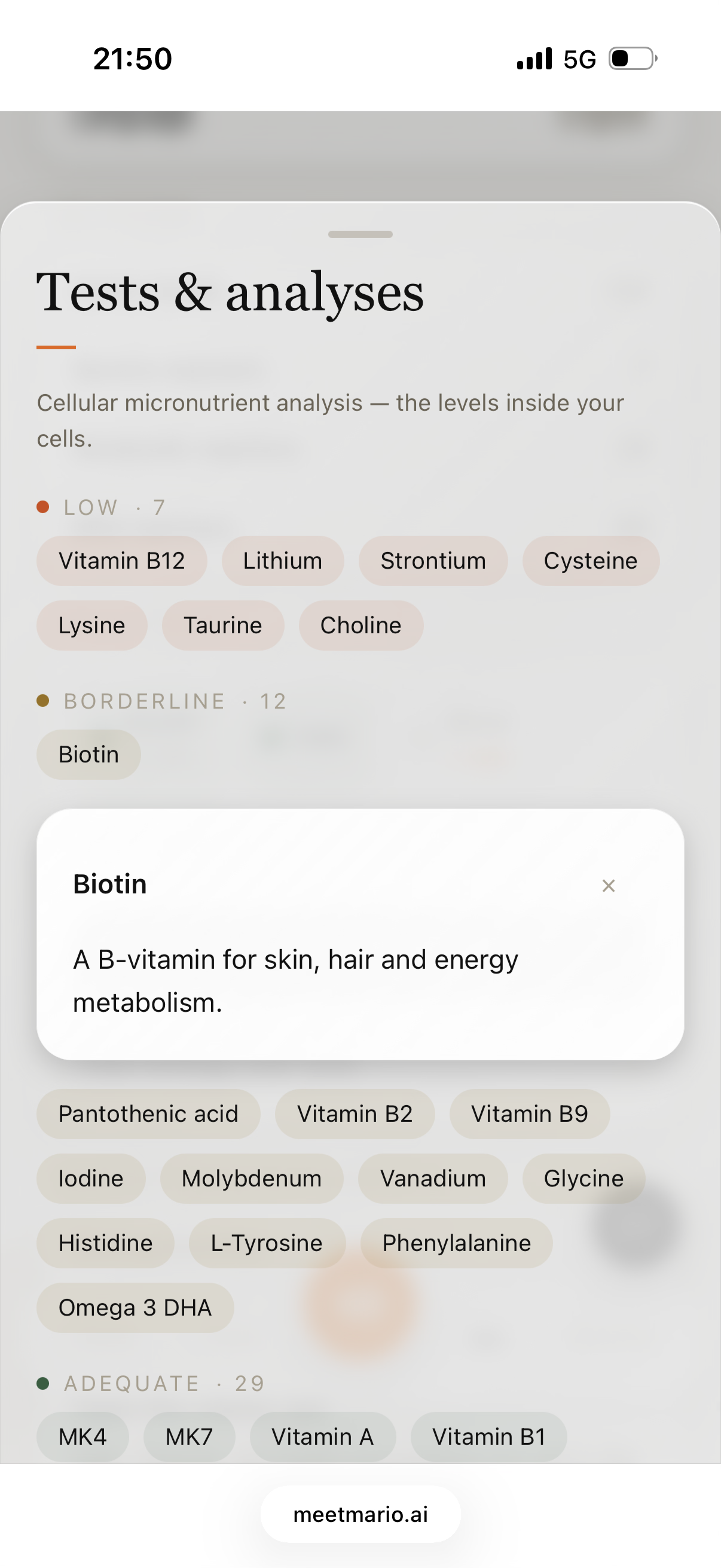Tap the Strontium chip
This screenshot has height=1568, width=721.
tap(433, 560)
